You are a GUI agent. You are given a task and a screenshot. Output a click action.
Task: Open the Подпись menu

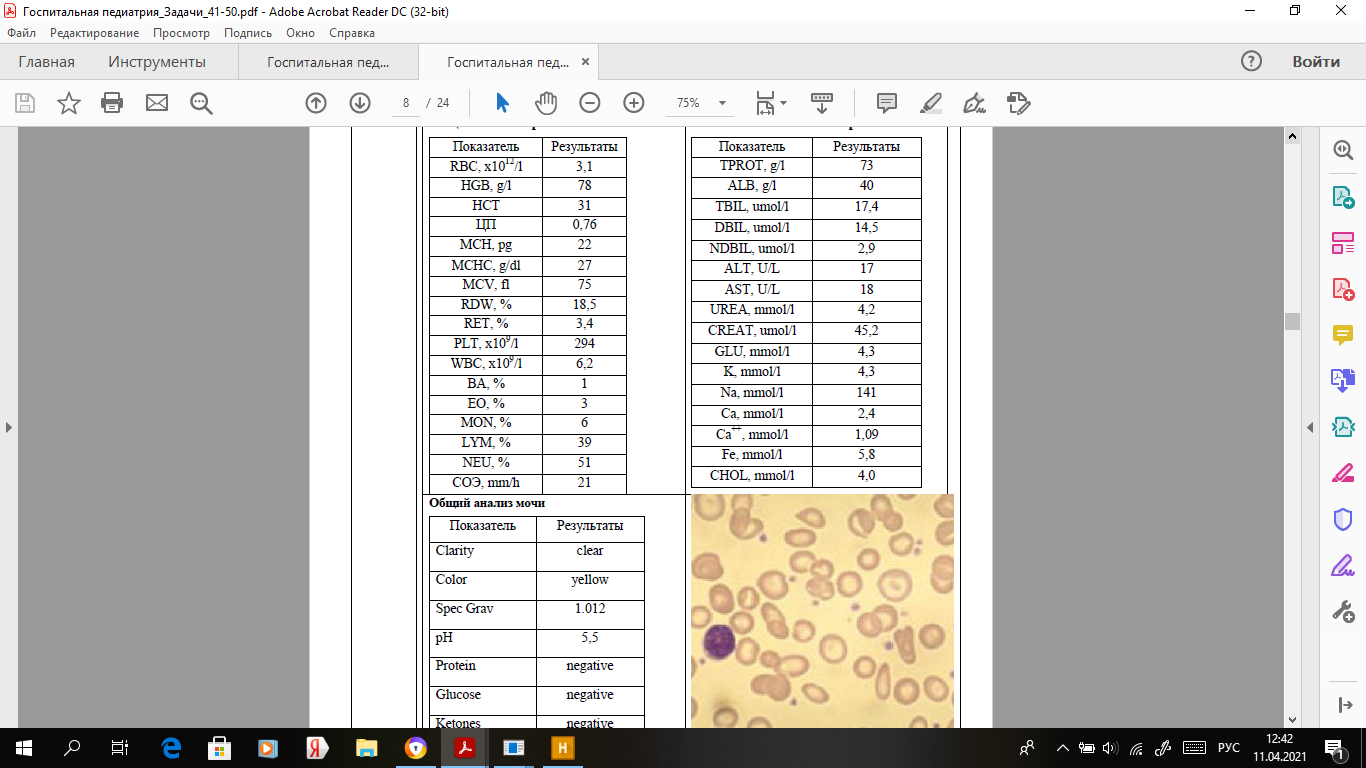pyautogui.click(x=248, y=33)
